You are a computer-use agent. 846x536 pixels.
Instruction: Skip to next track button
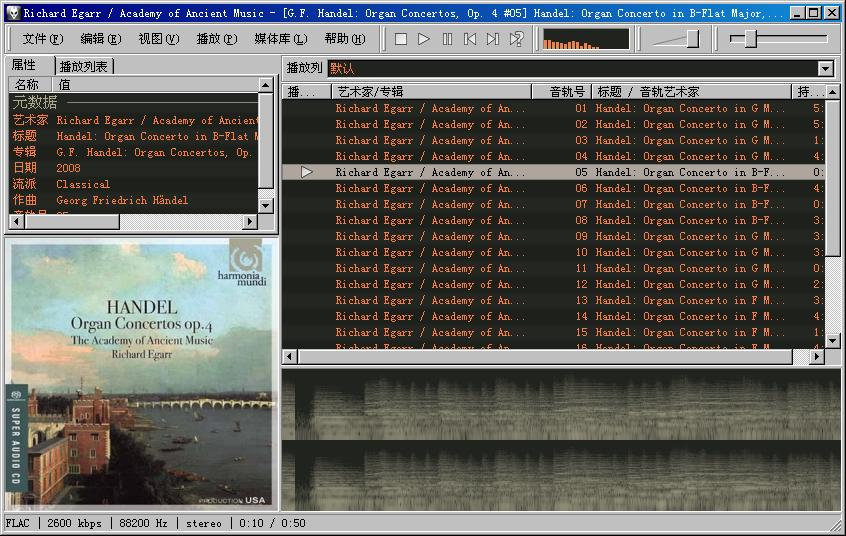point(493,39)
